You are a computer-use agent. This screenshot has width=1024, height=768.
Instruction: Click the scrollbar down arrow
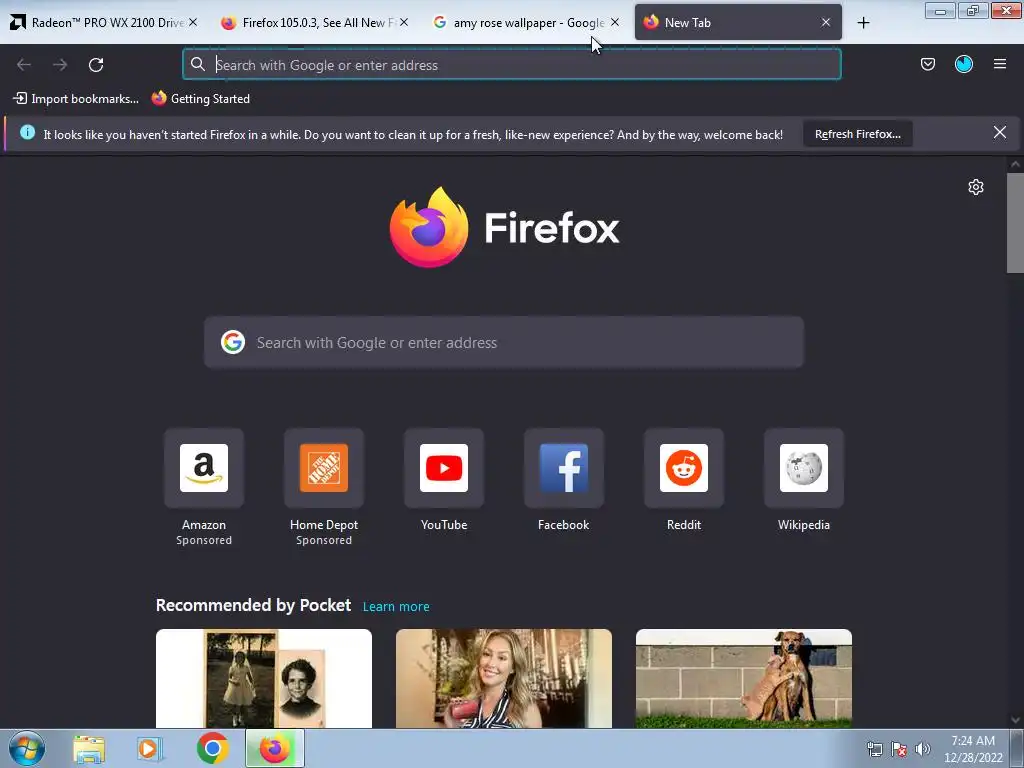point(1015,720)
